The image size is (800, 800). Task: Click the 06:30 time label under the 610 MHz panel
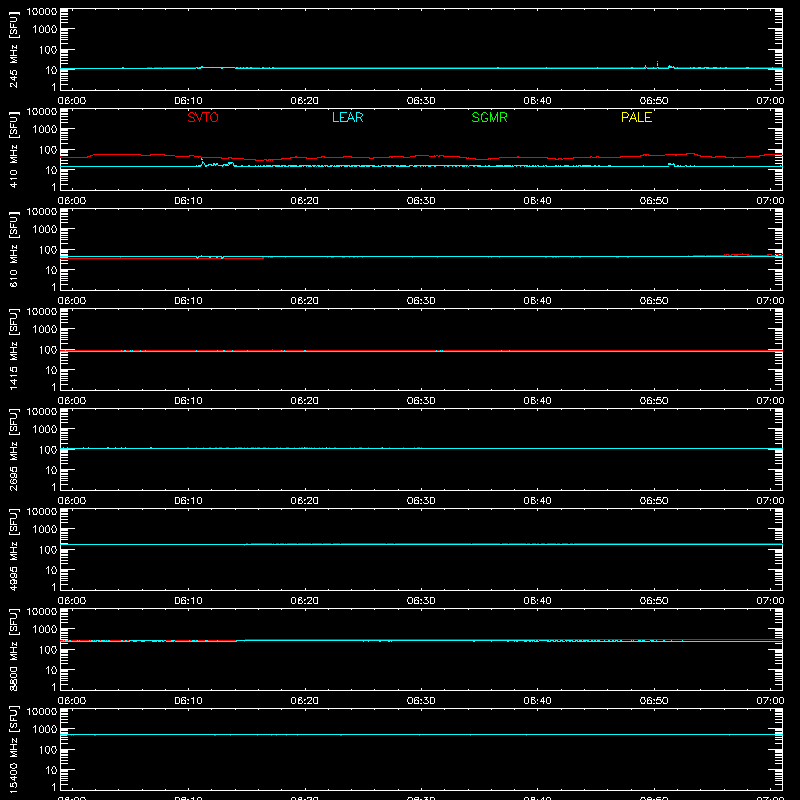(x=421, y=301)
